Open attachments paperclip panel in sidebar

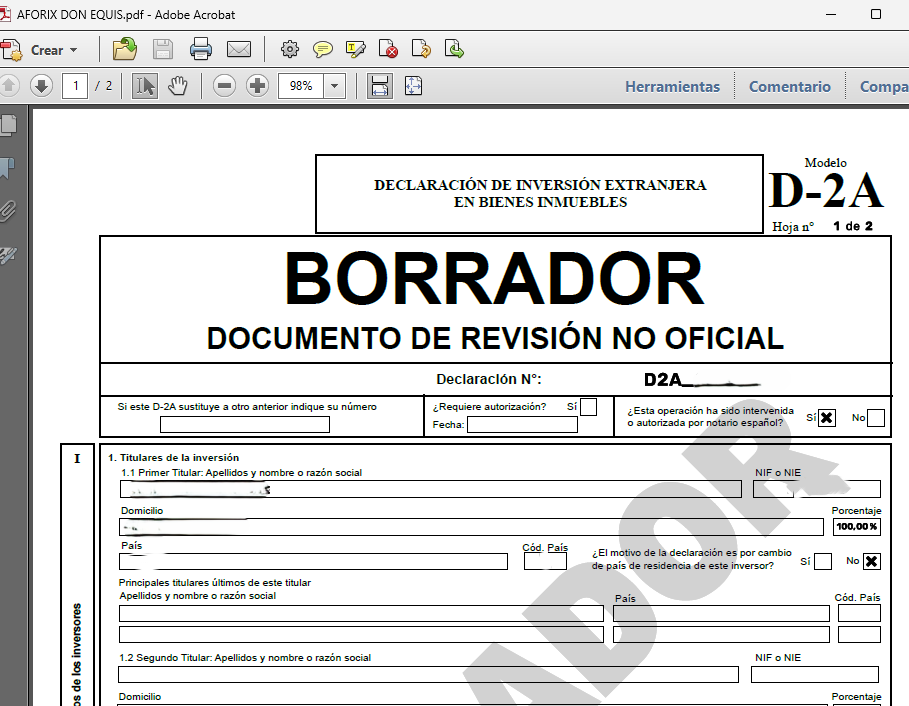(8, 210)
